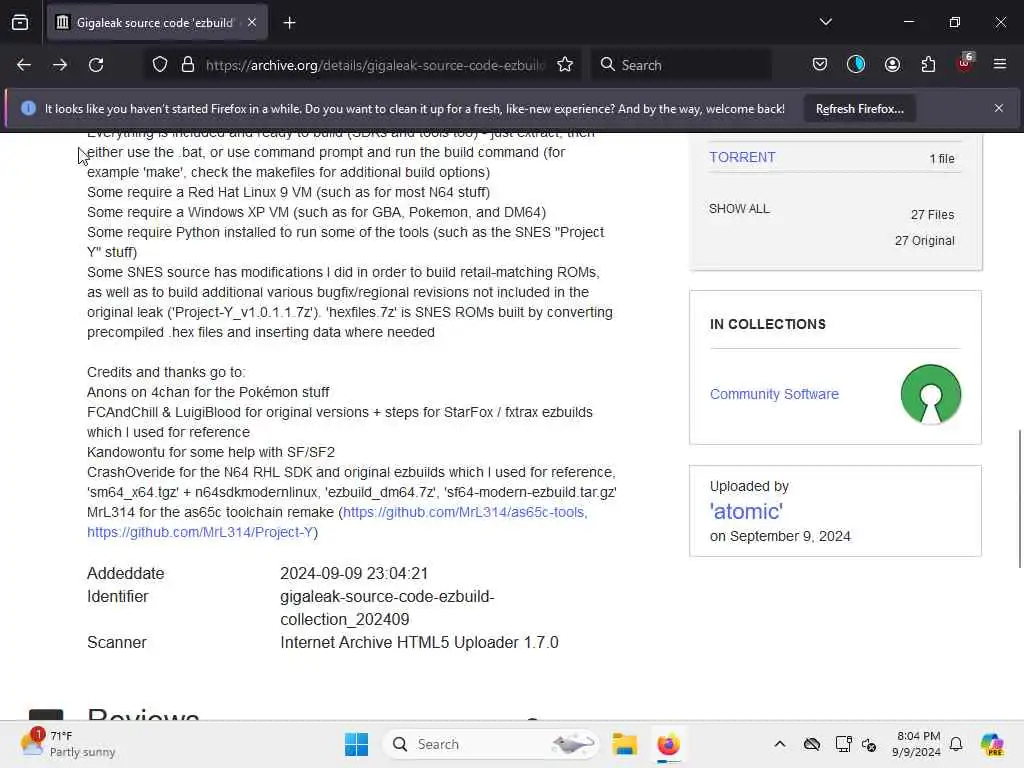Click the 'Credits and thanks go to:' line
This screenshot has height=768, width=1024.
[166, 372]
